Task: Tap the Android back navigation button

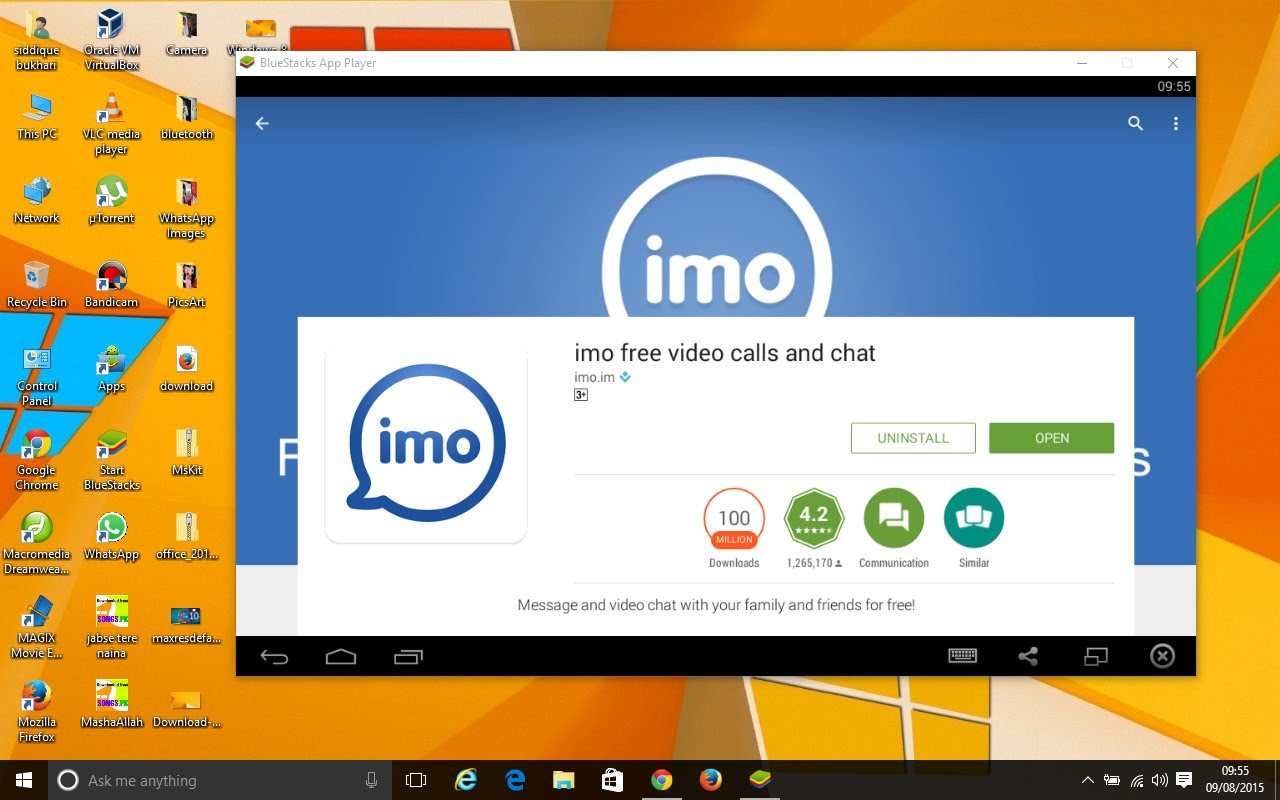Action: point(274,657)
